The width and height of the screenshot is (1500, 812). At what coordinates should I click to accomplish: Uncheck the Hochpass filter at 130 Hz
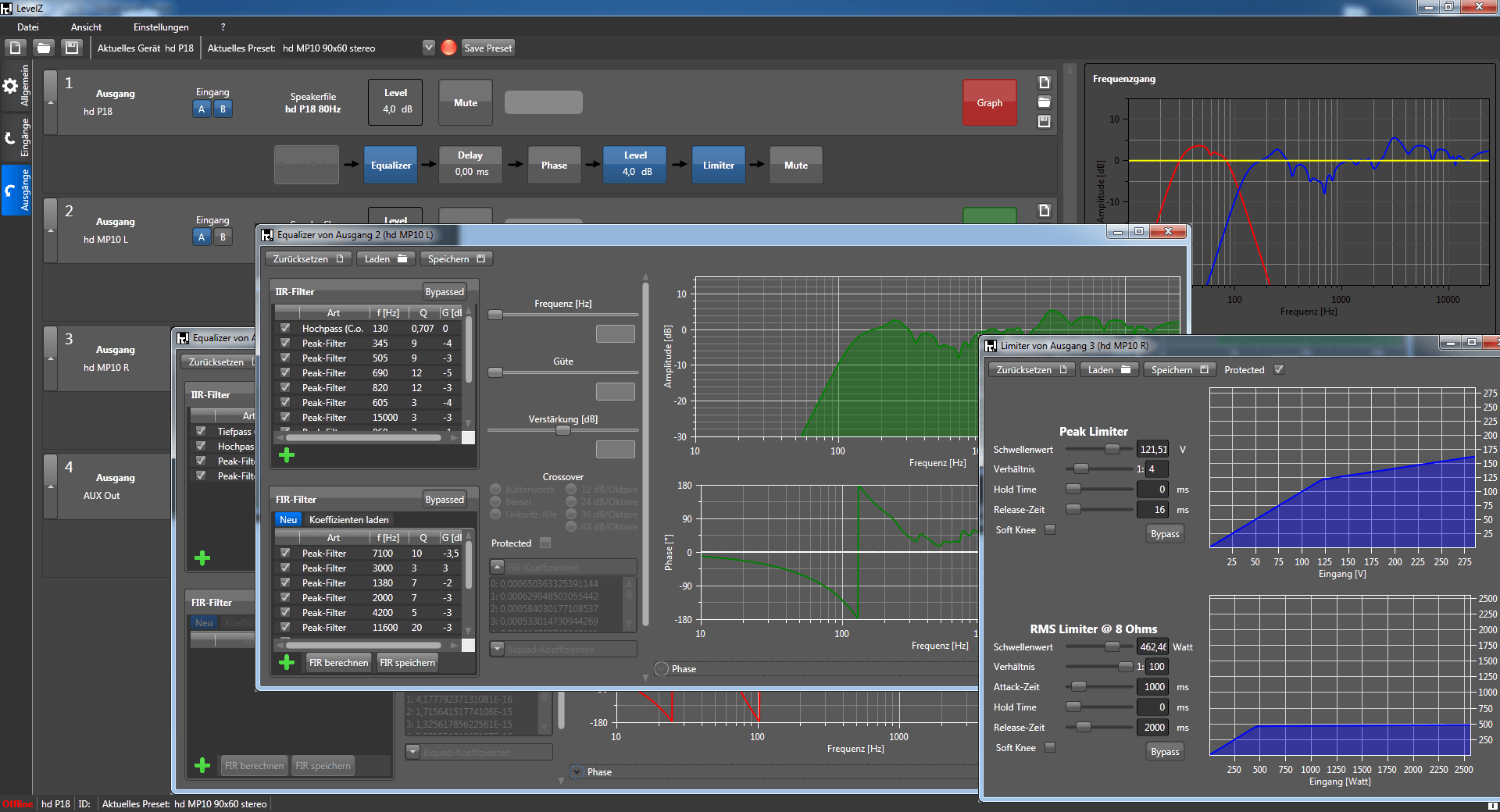pos(285,329)
